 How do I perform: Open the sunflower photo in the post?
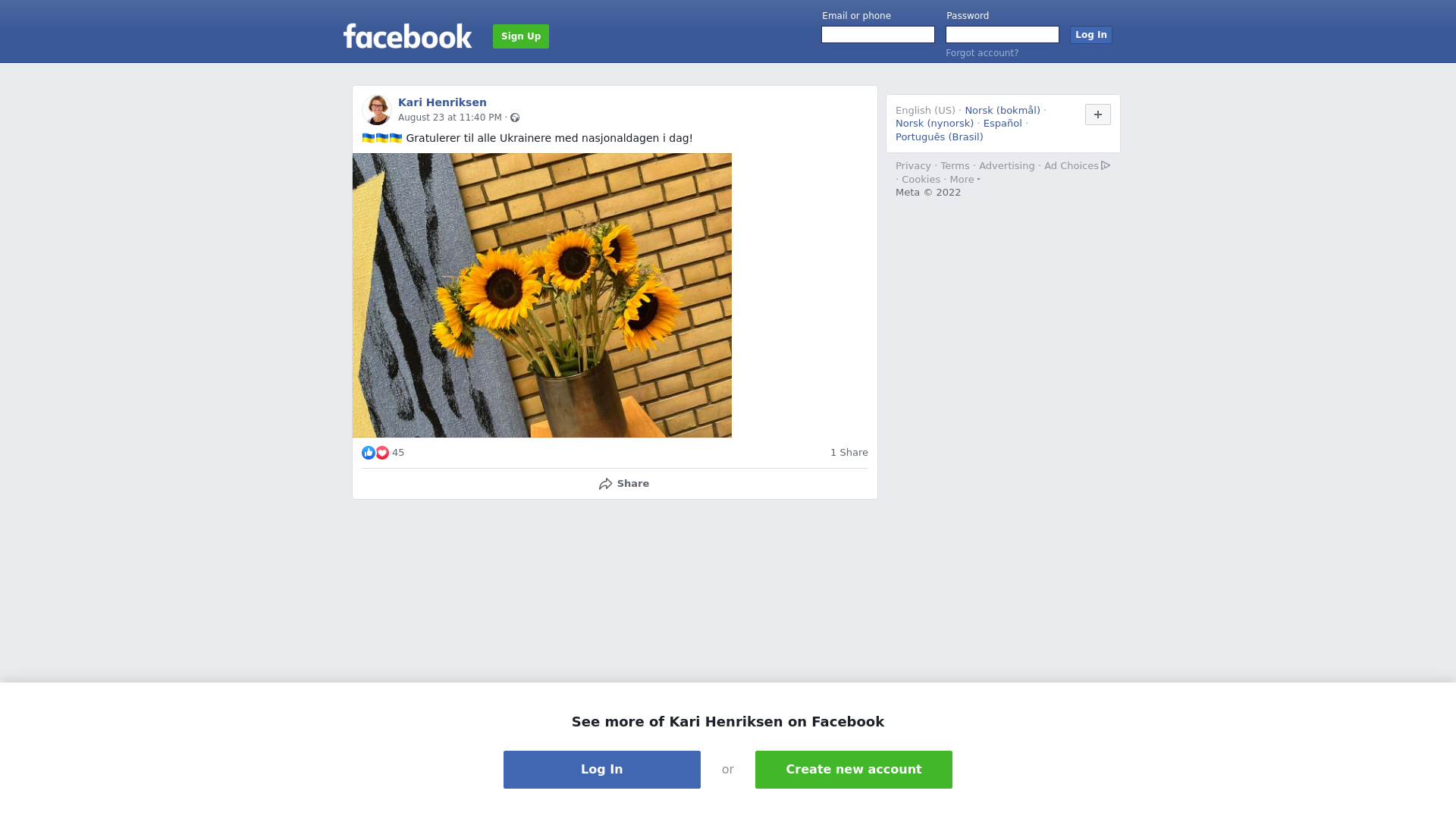tap(542, 296)
